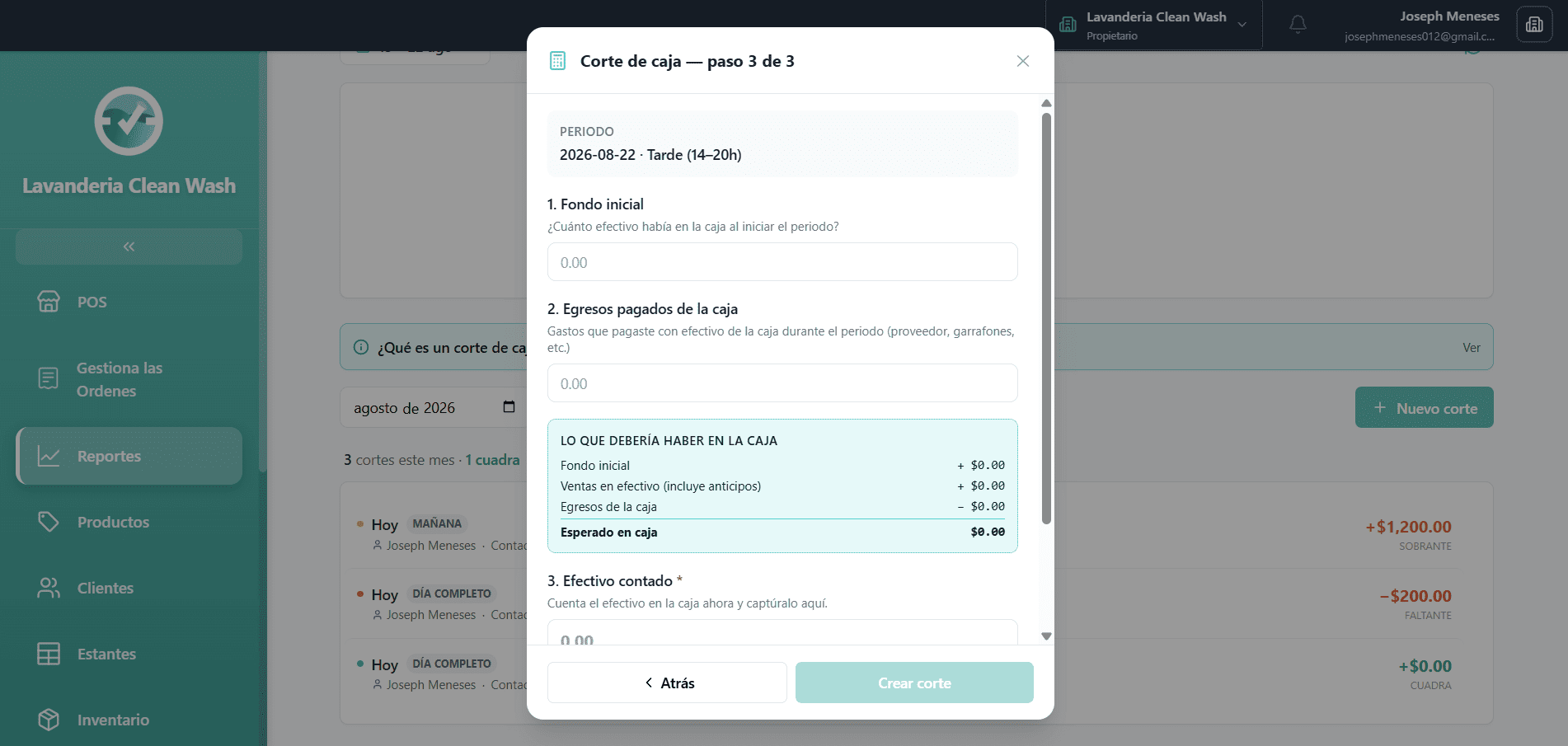Click the Clientes people icon
1568x746 pixels.
coord(49,588)
